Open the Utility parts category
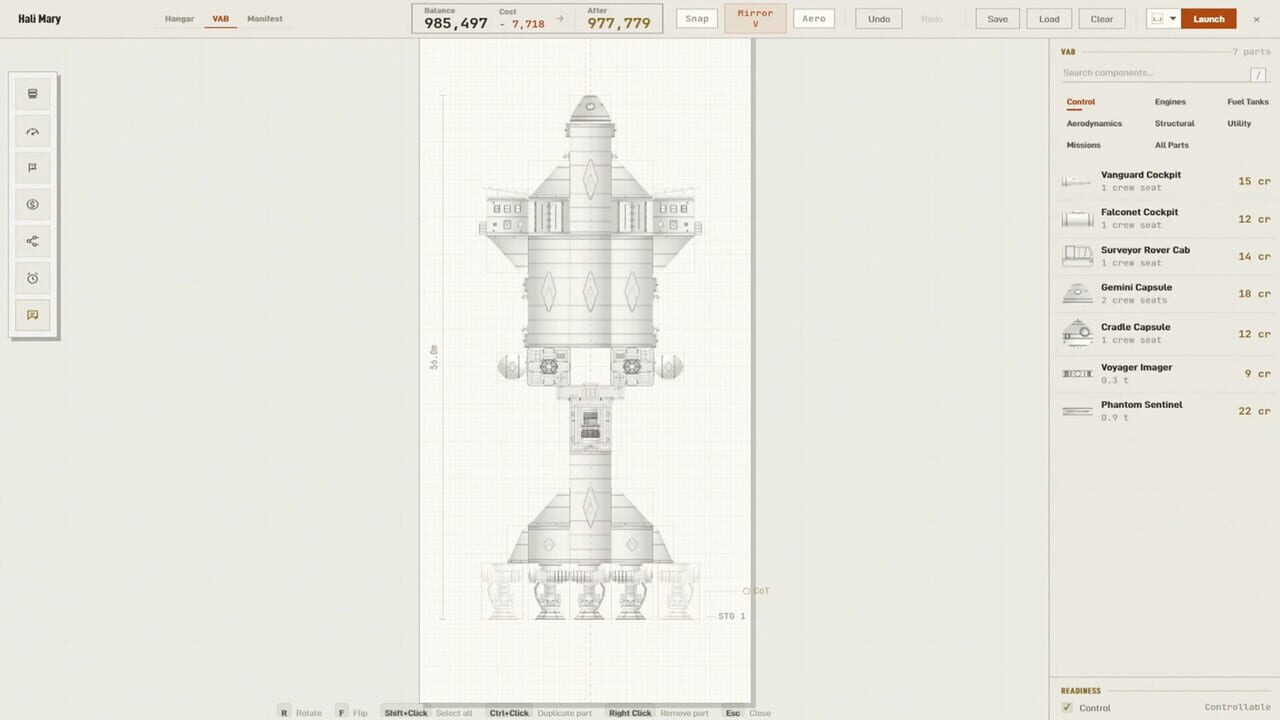 [x=1239, y=124]
